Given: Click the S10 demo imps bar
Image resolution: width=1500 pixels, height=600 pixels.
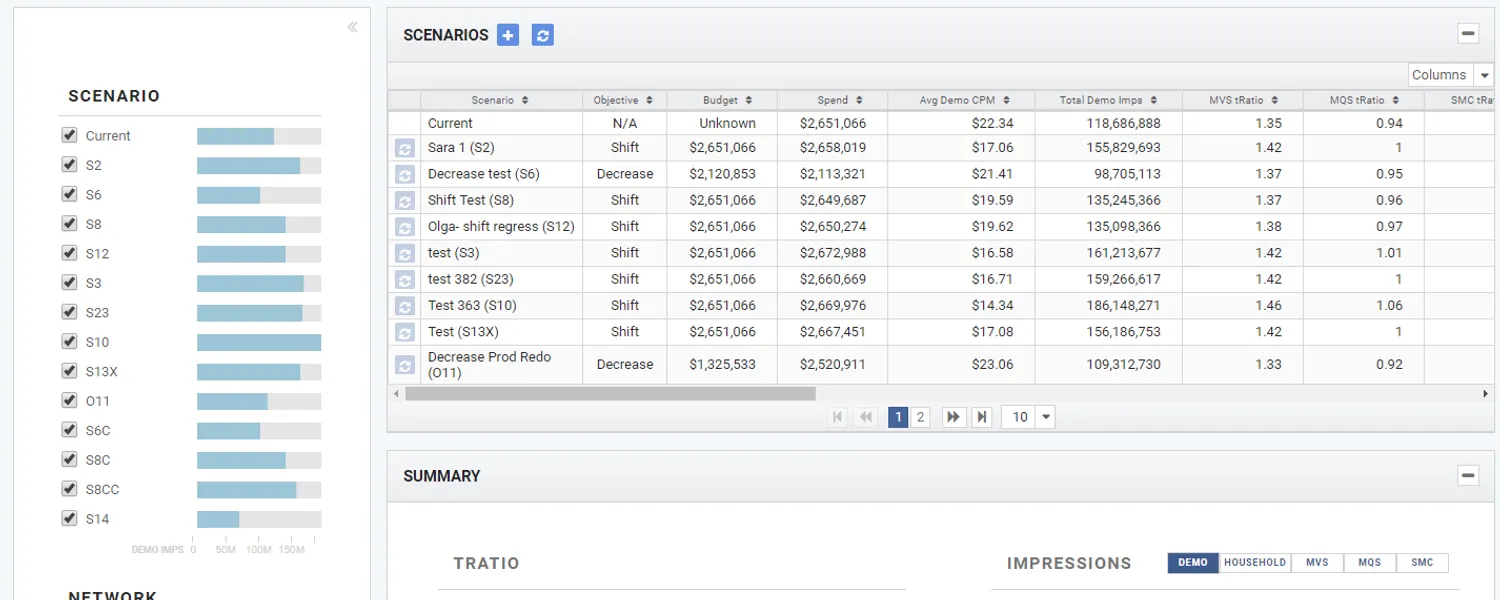Looking at the screenshot, I should 259,342.
